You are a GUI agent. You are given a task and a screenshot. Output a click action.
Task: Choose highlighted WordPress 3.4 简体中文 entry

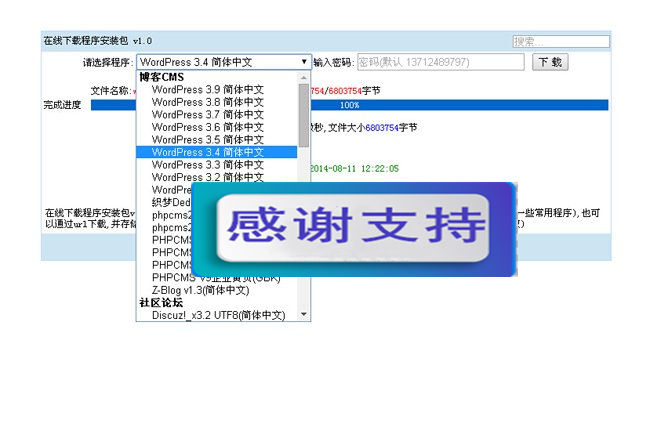click(216, 152)
